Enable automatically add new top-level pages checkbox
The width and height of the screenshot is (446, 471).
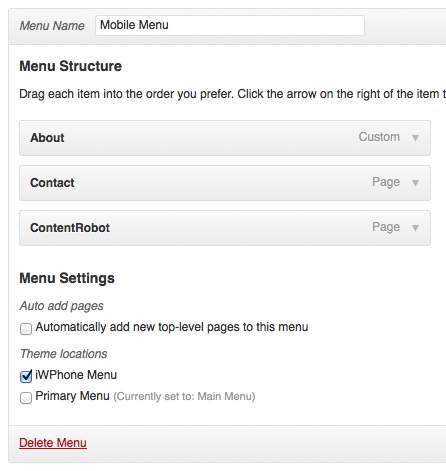pyautogui.click(x=26, y=329)
